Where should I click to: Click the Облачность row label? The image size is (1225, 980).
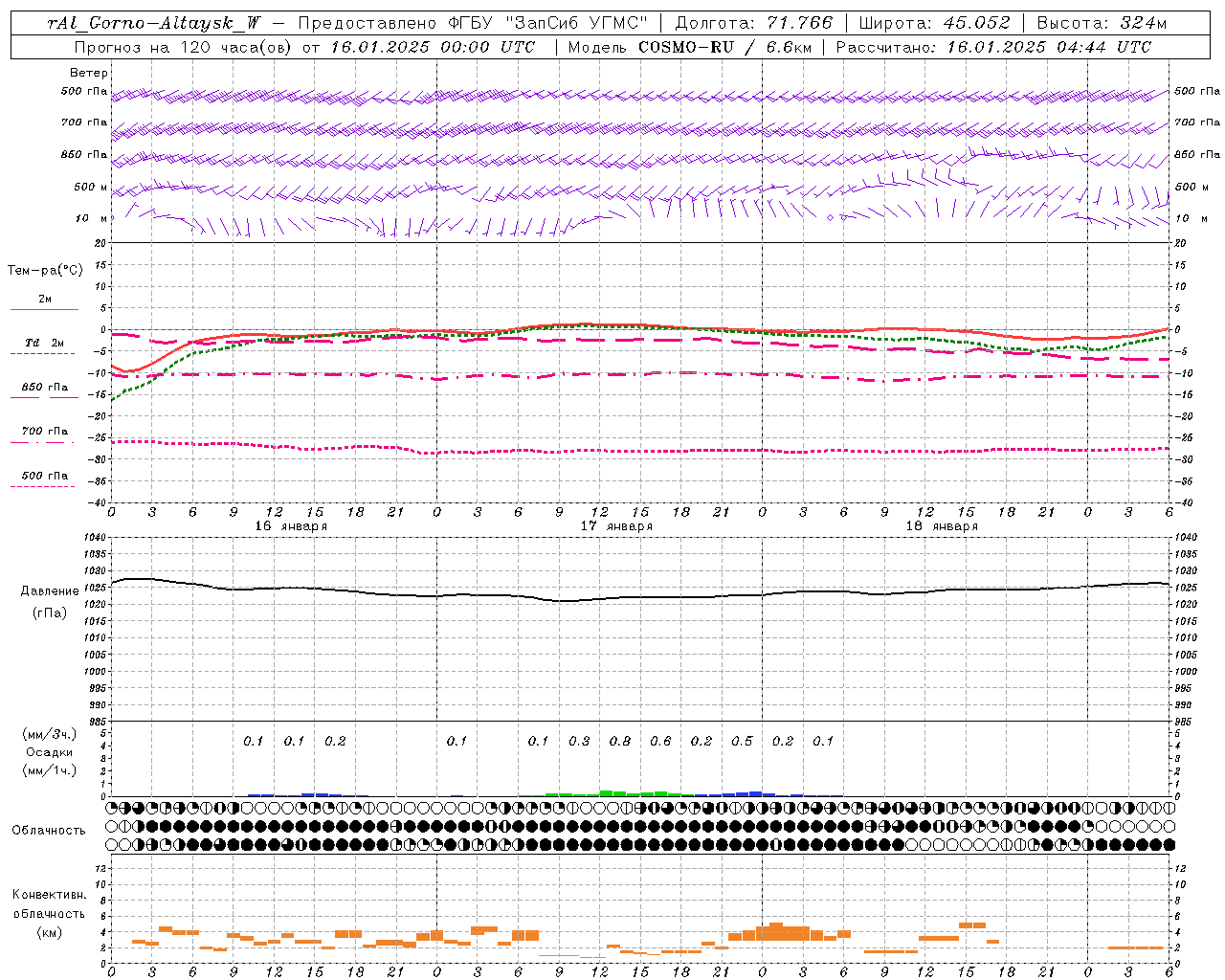pos(49,831)
